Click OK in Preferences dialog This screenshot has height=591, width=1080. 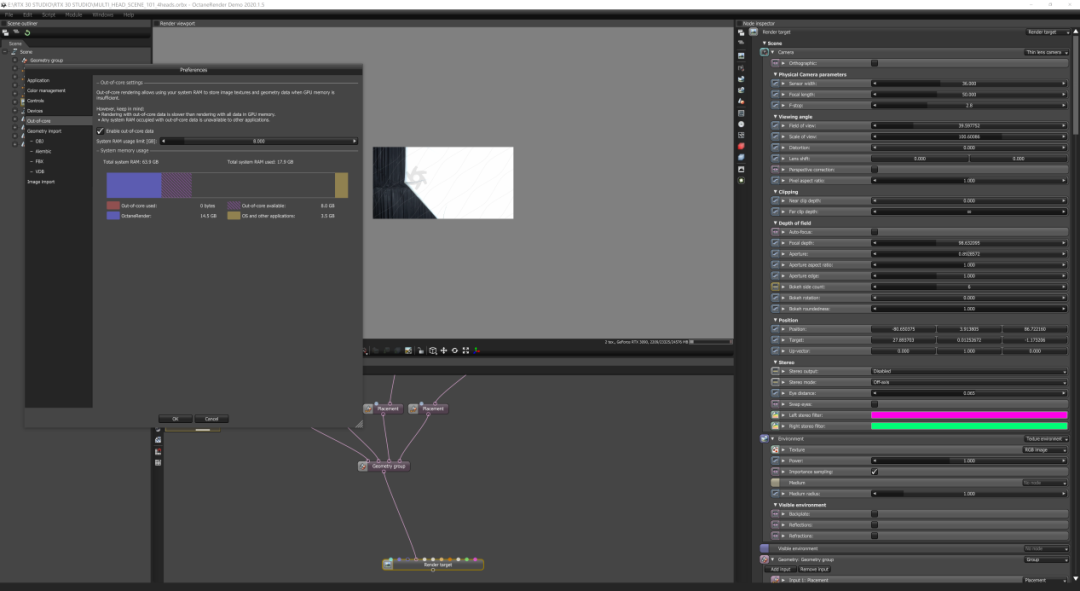(x=175, y=419)
